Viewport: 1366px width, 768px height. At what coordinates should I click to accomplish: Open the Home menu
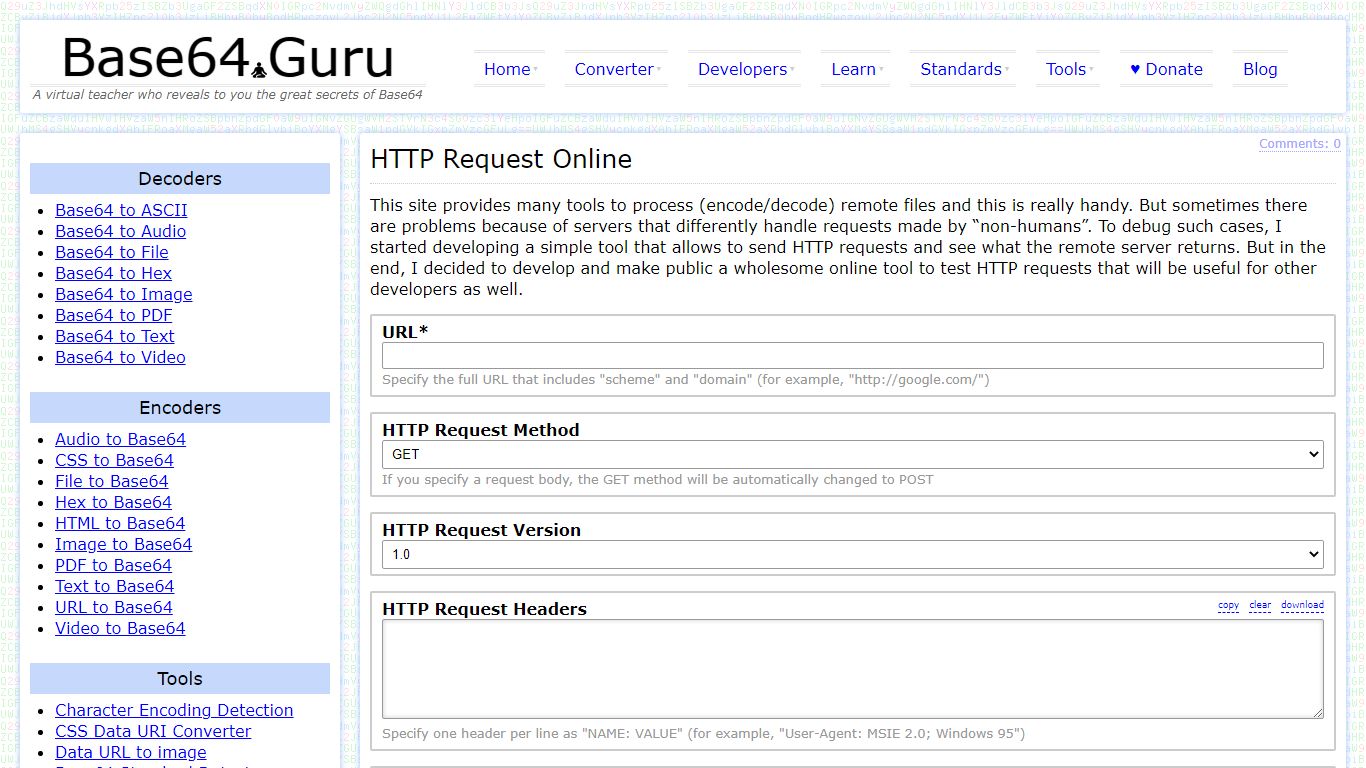click(x=509, y=69)
